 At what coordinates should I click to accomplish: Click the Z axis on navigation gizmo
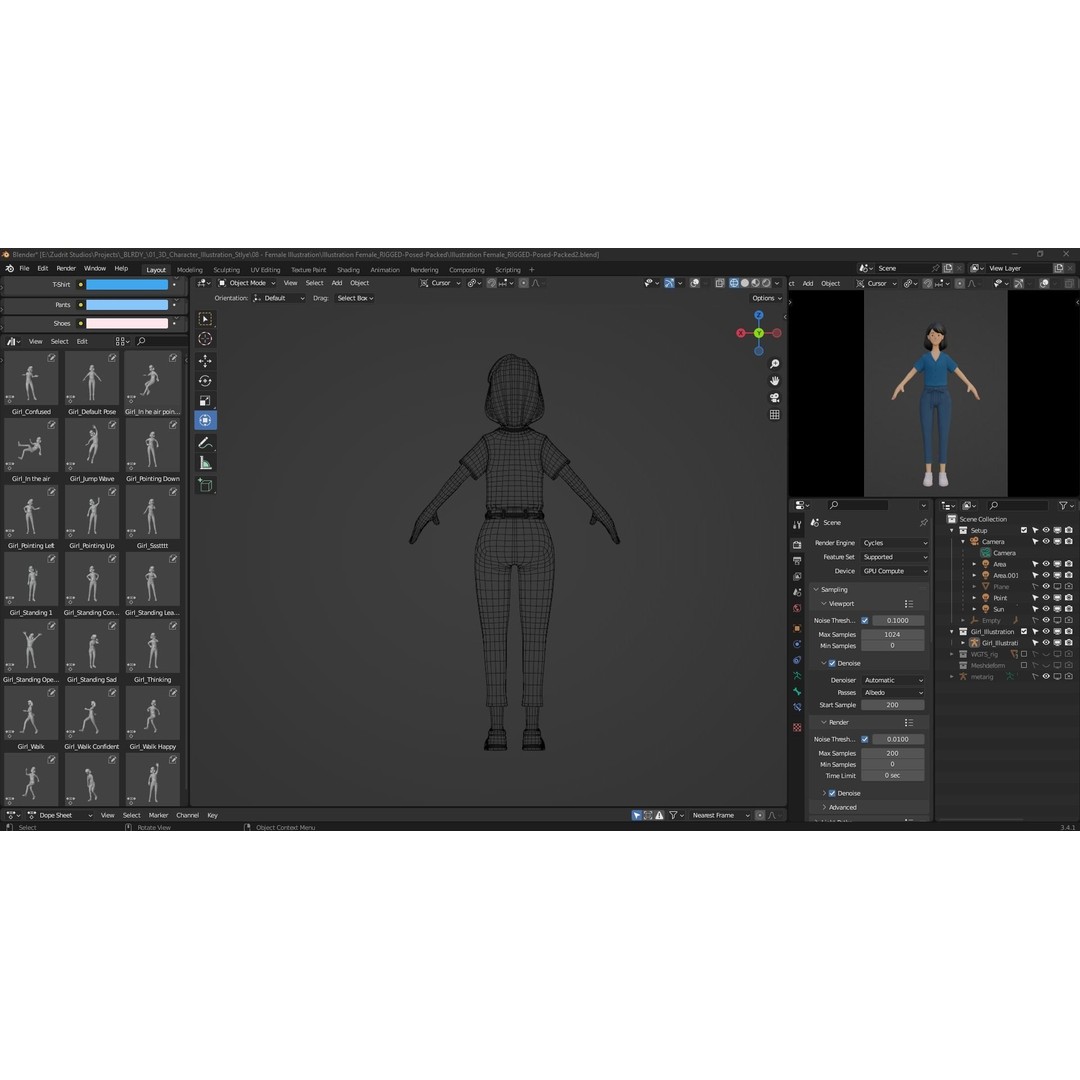pos(758,315)
